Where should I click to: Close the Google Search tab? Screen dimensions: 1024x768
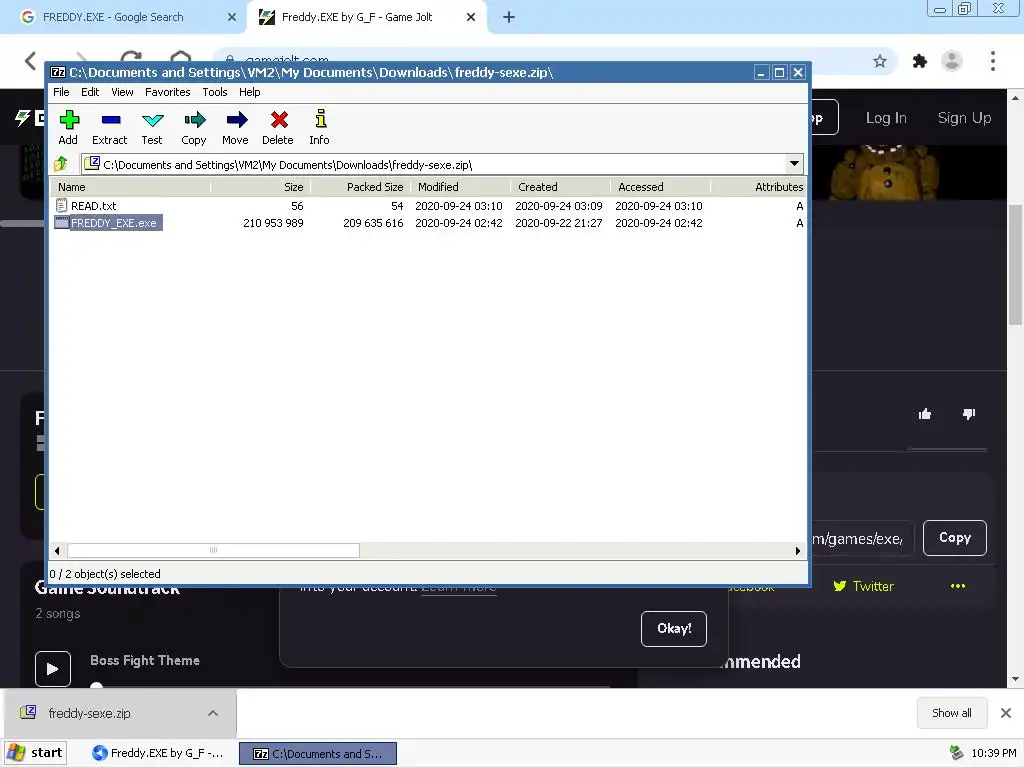point(232,17)
